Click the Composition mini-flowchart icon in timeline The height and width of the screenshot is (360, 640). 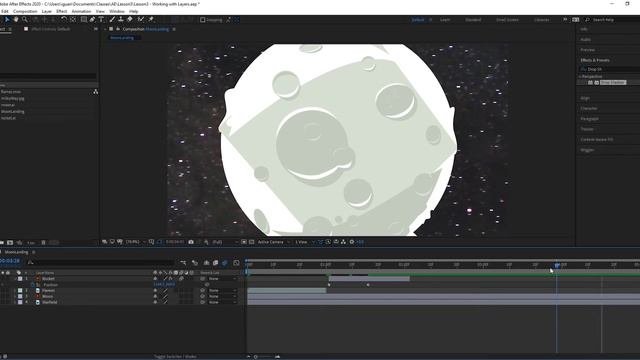coord(183,263)
